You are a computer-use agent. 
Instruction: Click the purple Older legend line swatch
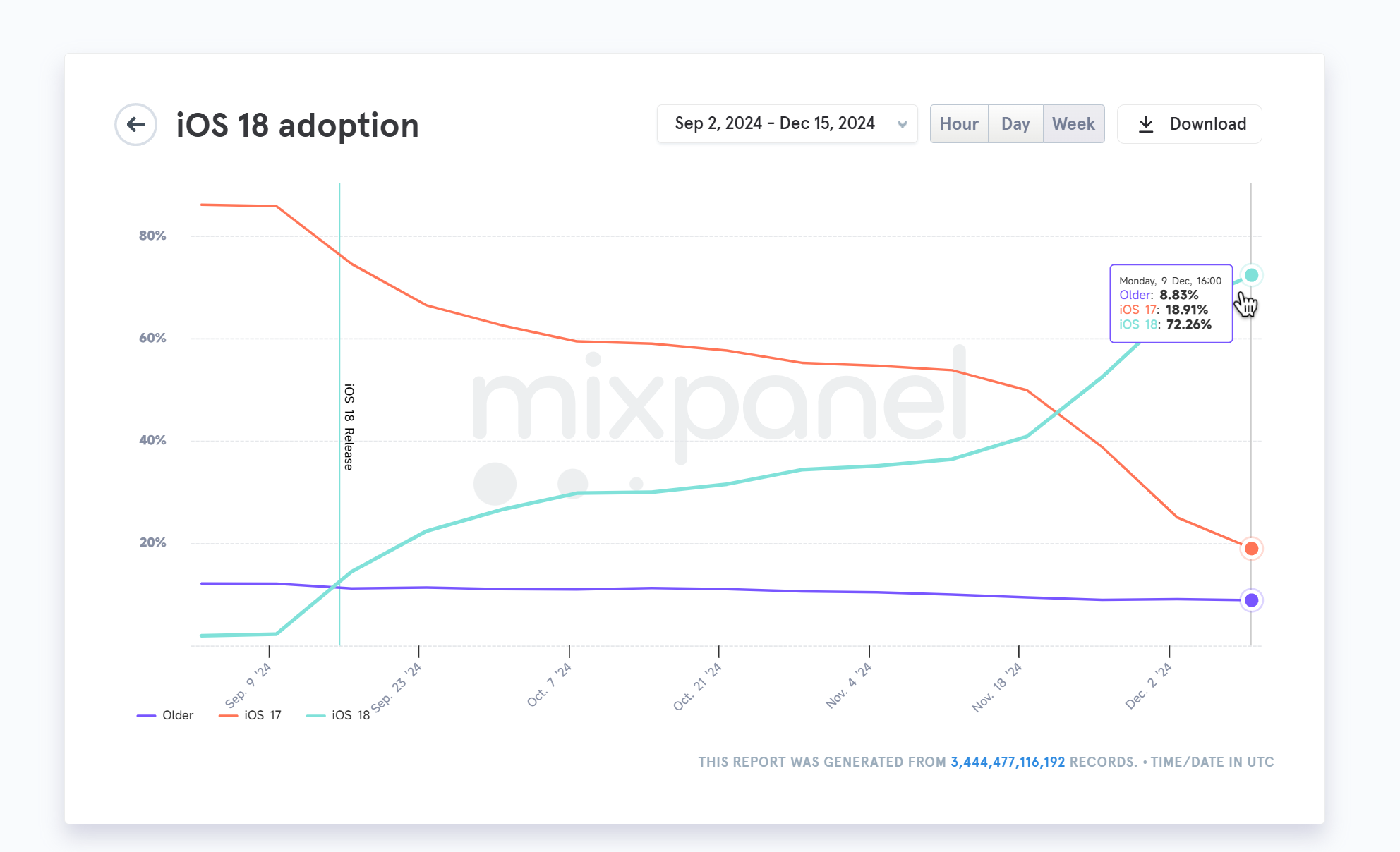(146, 716)
